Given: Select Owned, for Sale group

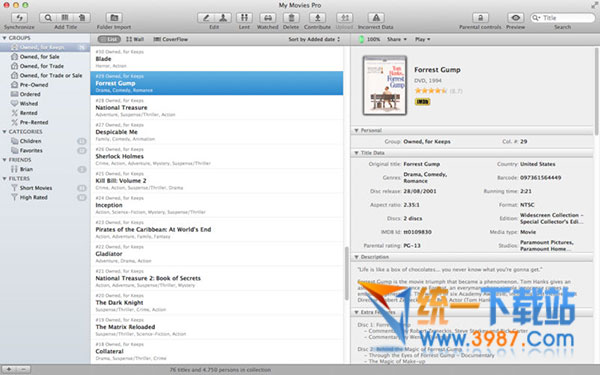Looking at the screenshot, I should coord(39,57).
